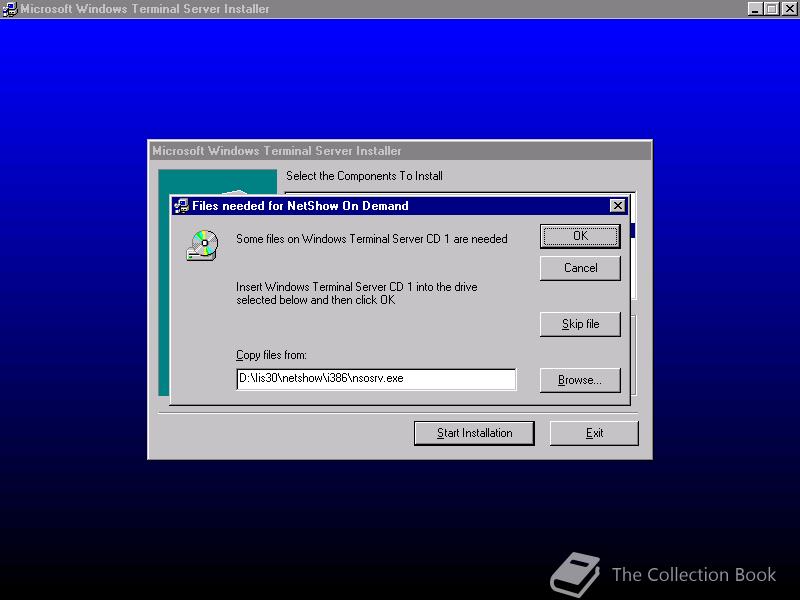The width and height of the screenshot is (800, 600).
Task: Minimize the main installer window
Action: coord(755,9)
